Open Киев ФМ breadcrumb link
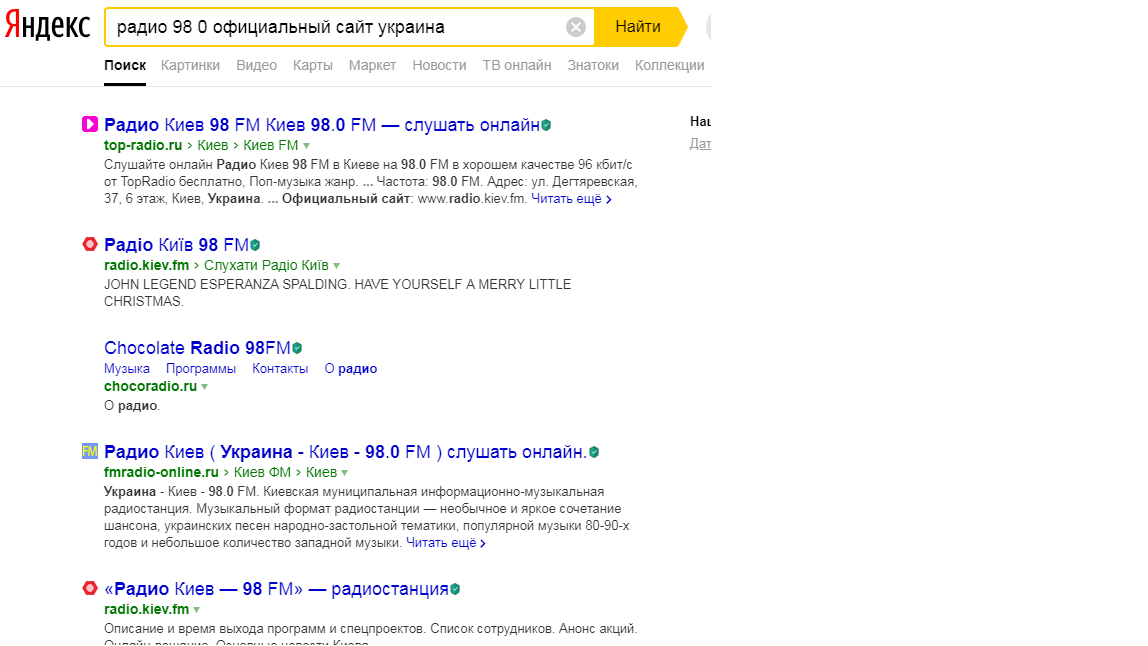1148x646 pixels. (x=262, y=472)
